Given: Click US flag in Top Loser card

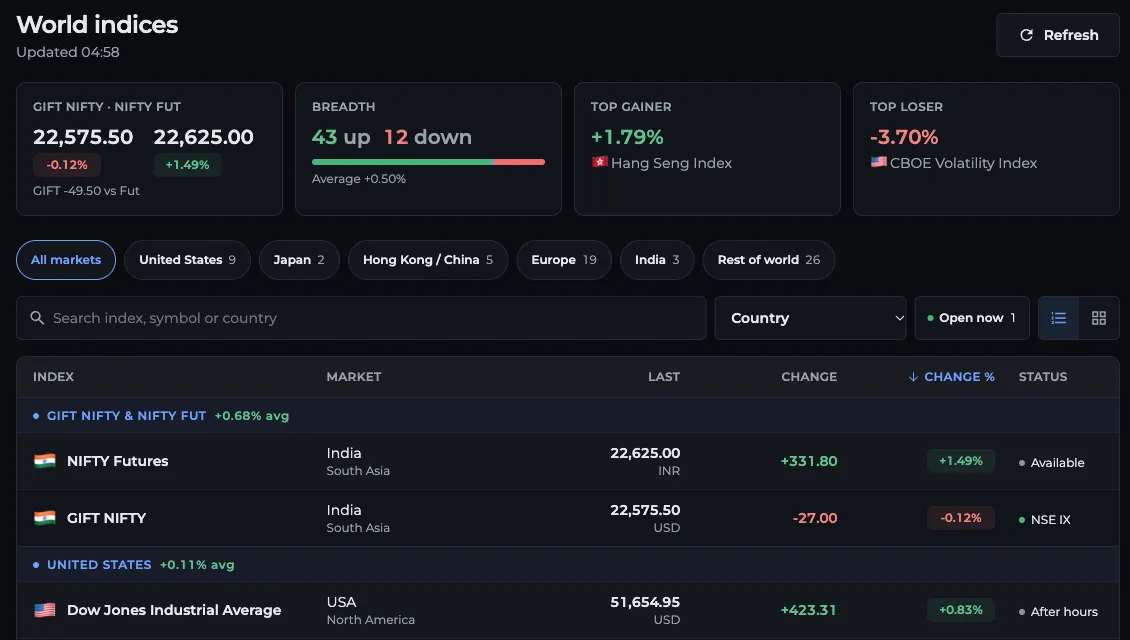Looking at the screenshot, I should point(878,162).
